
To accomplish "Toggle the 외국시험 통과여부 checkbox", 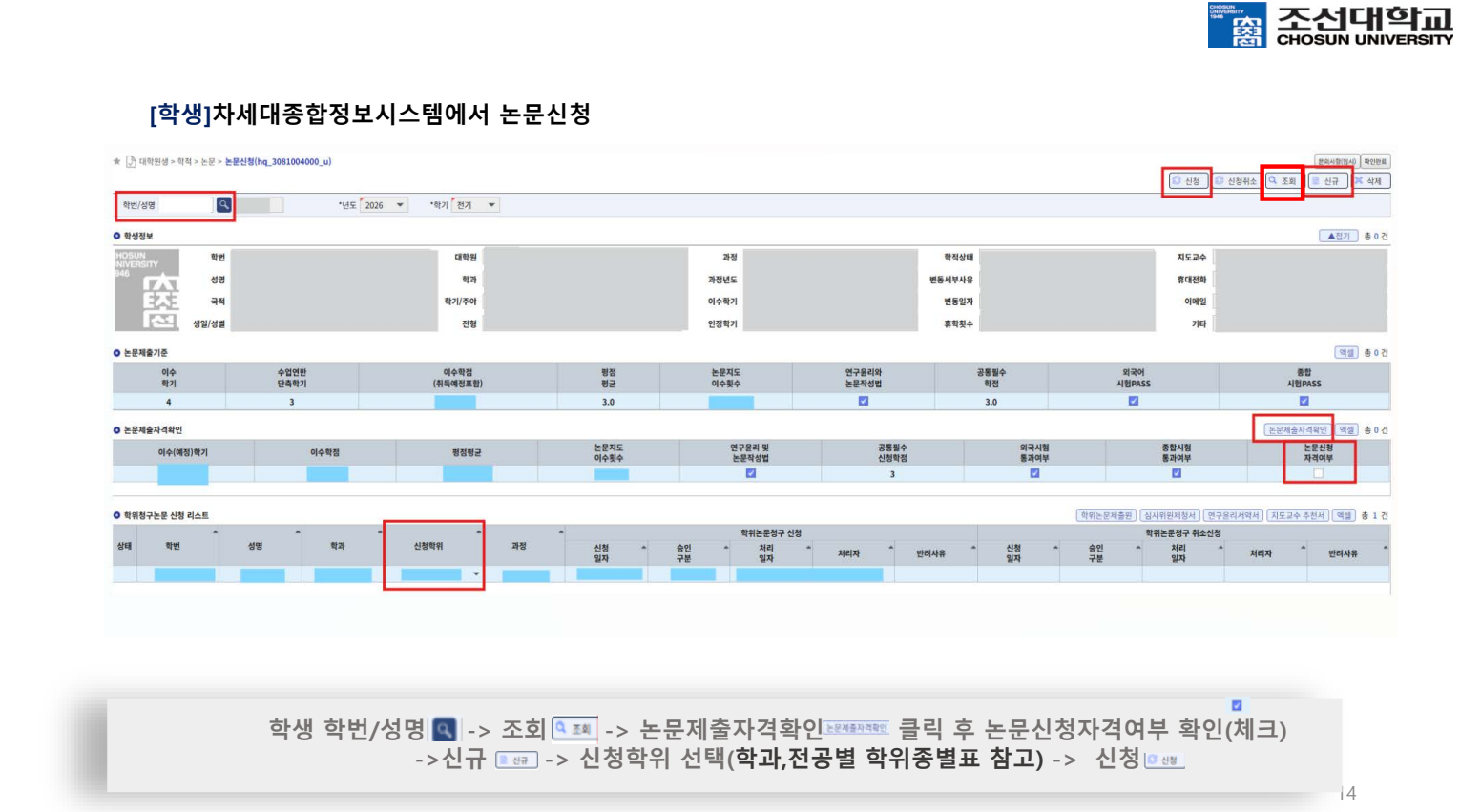I will (x=1034, y=473).
